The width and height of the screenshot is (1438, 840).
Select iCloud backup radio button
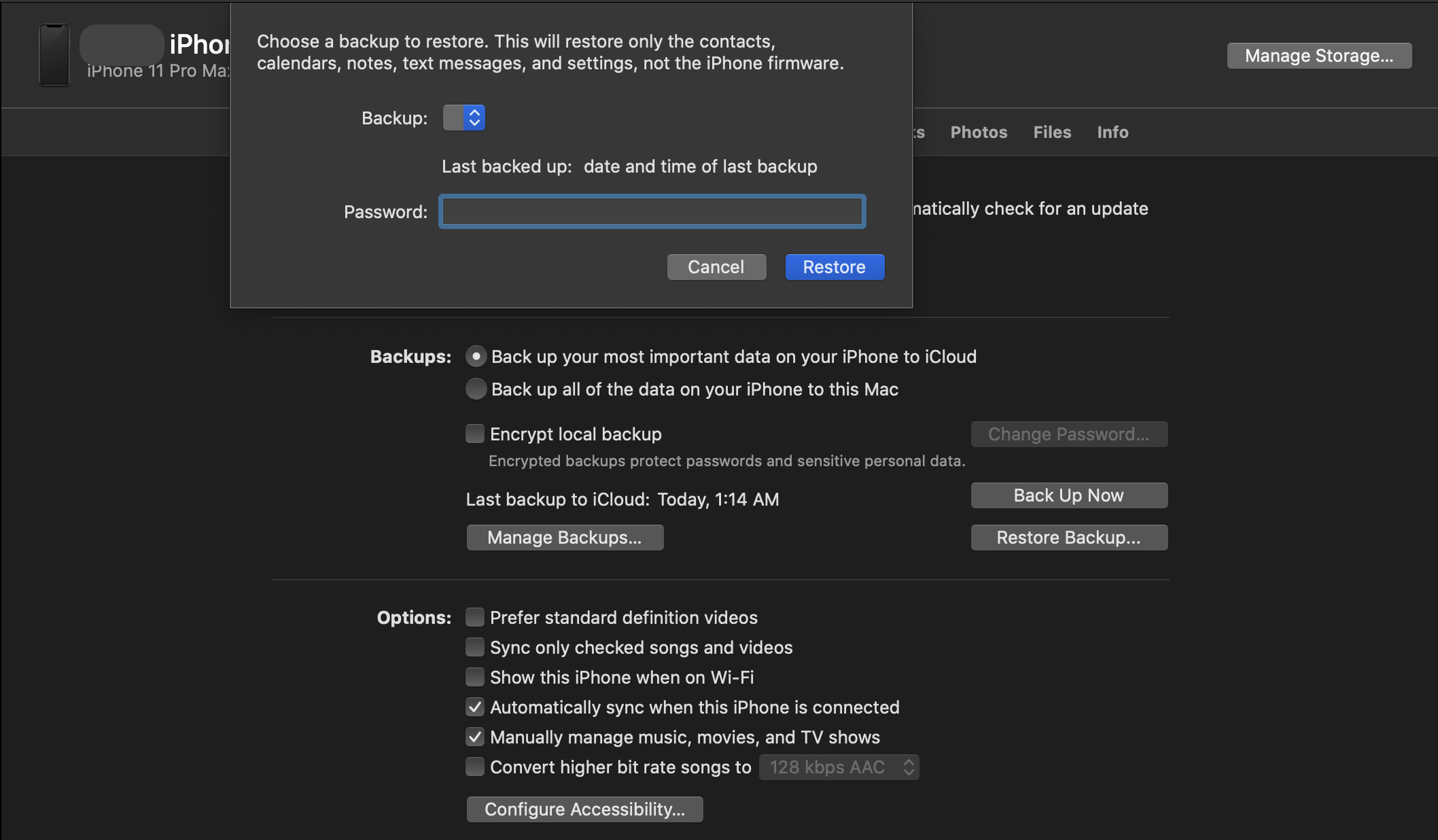475,355
